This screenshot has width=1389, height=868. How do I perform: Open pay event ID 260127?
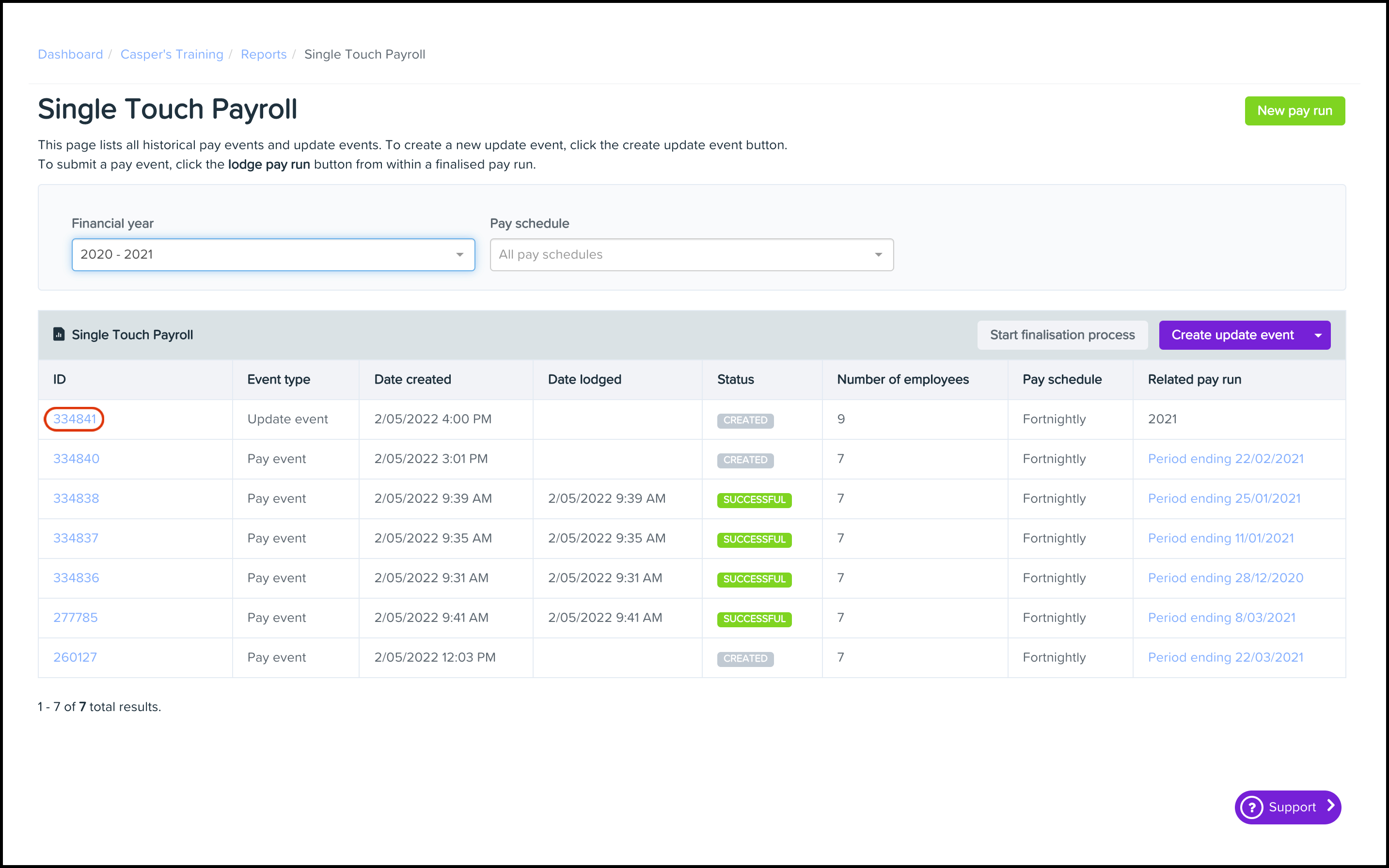pyautogui.click(x=75, y=657)
